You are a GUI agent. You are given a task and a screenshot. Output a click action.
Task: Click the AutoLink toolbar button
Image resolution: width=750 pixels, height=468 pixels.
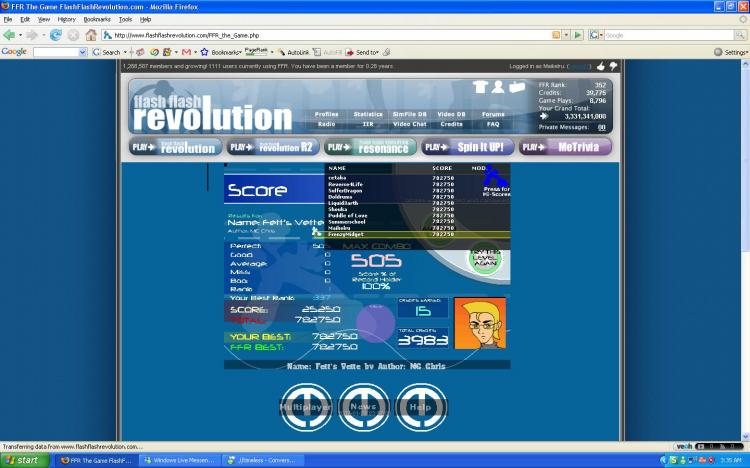pyautogui.click(x=293, y=52)
